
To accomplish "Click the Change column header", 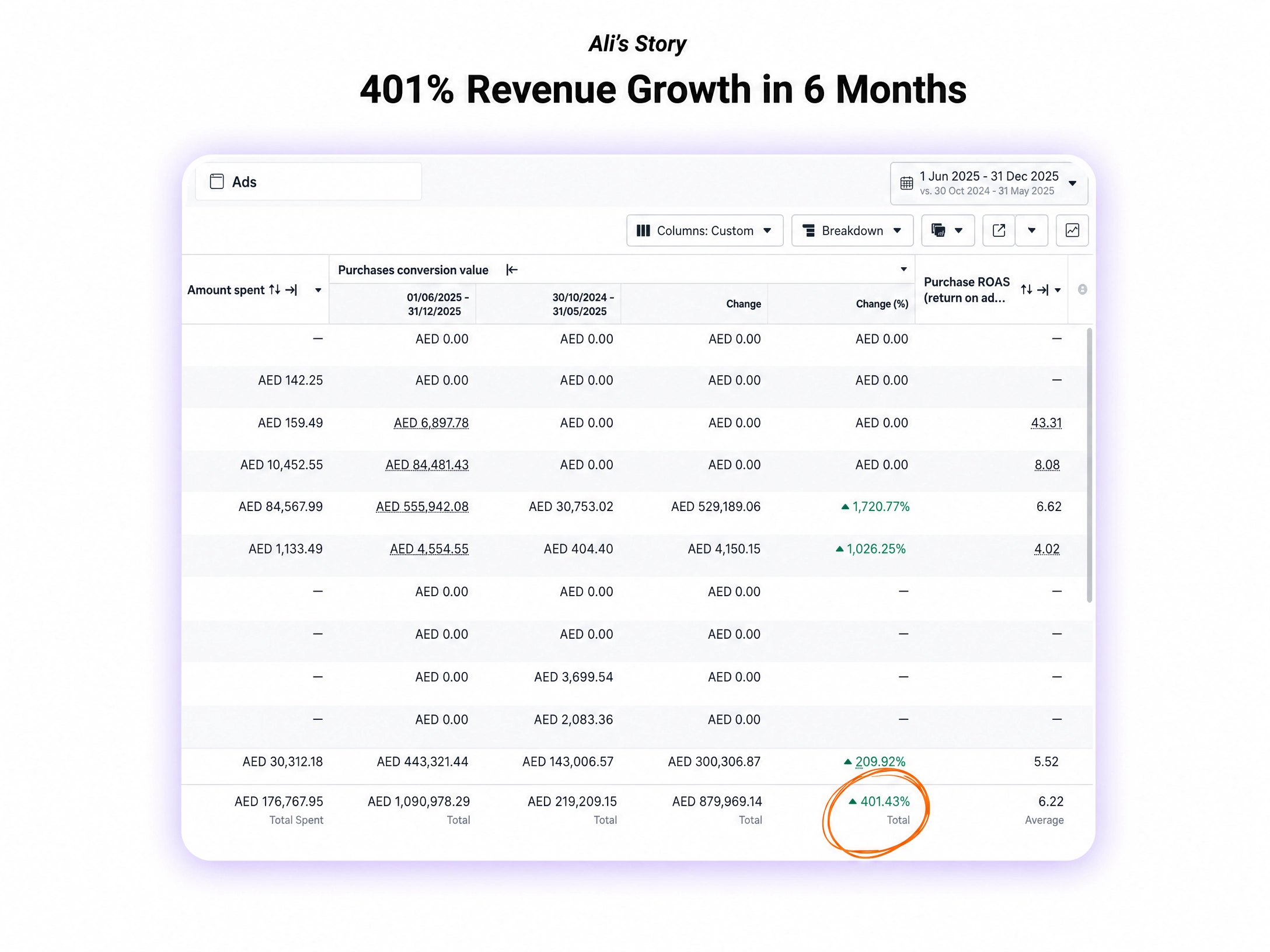I will pos(743,304).
